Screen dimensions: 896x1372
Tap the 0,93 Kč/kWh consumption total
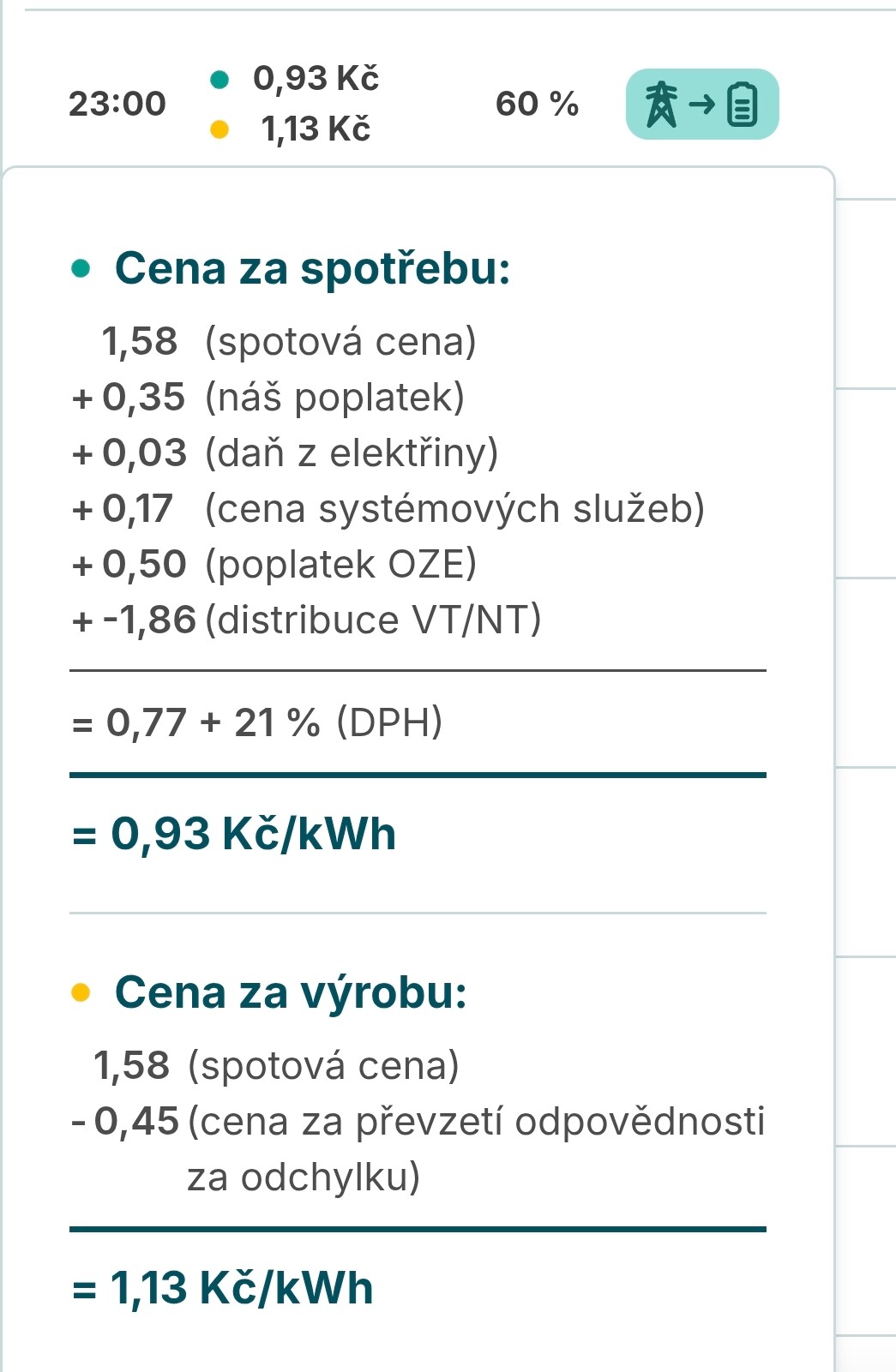tap(234, 834)
